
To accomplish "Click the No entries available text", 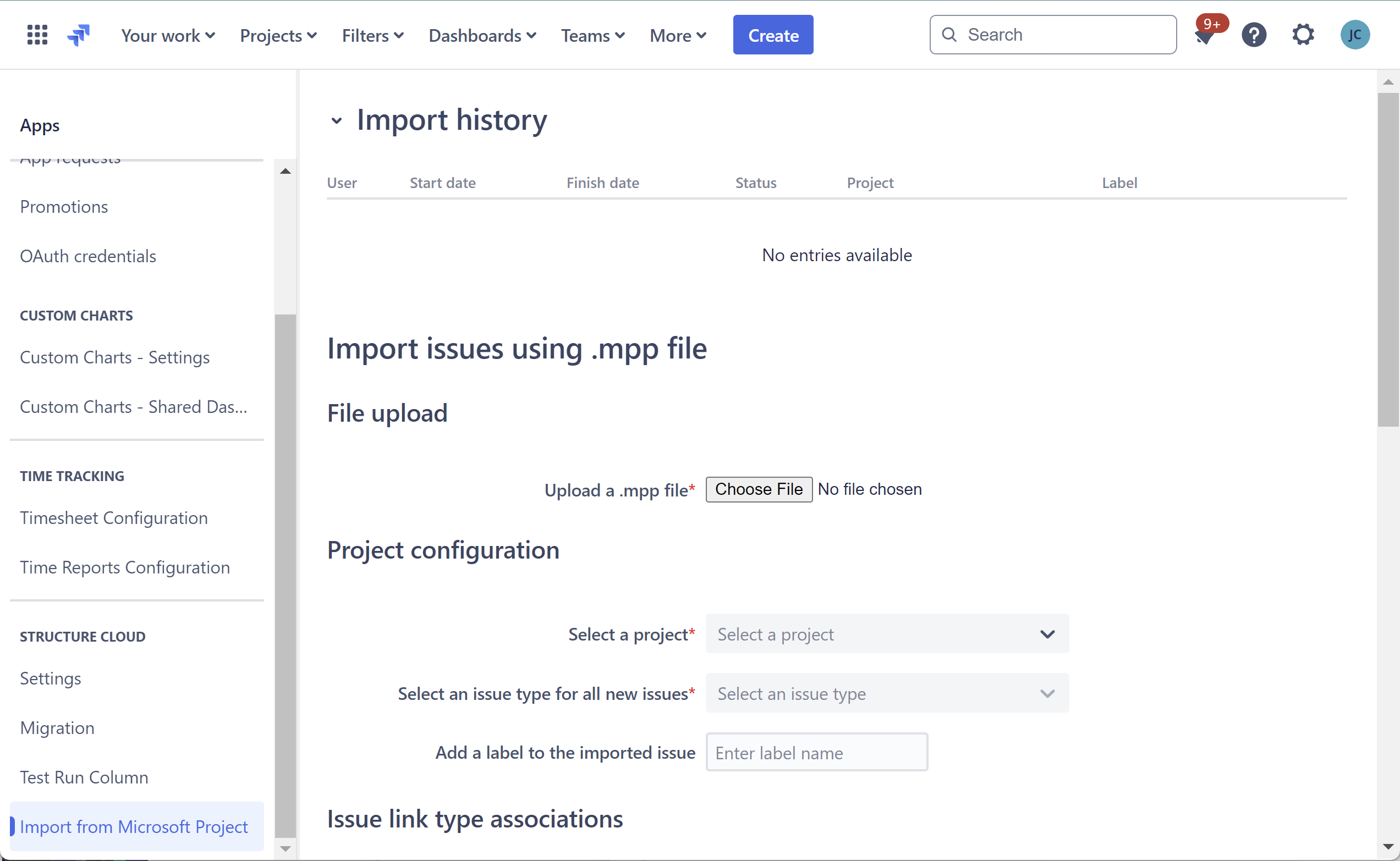I will 837,255.
